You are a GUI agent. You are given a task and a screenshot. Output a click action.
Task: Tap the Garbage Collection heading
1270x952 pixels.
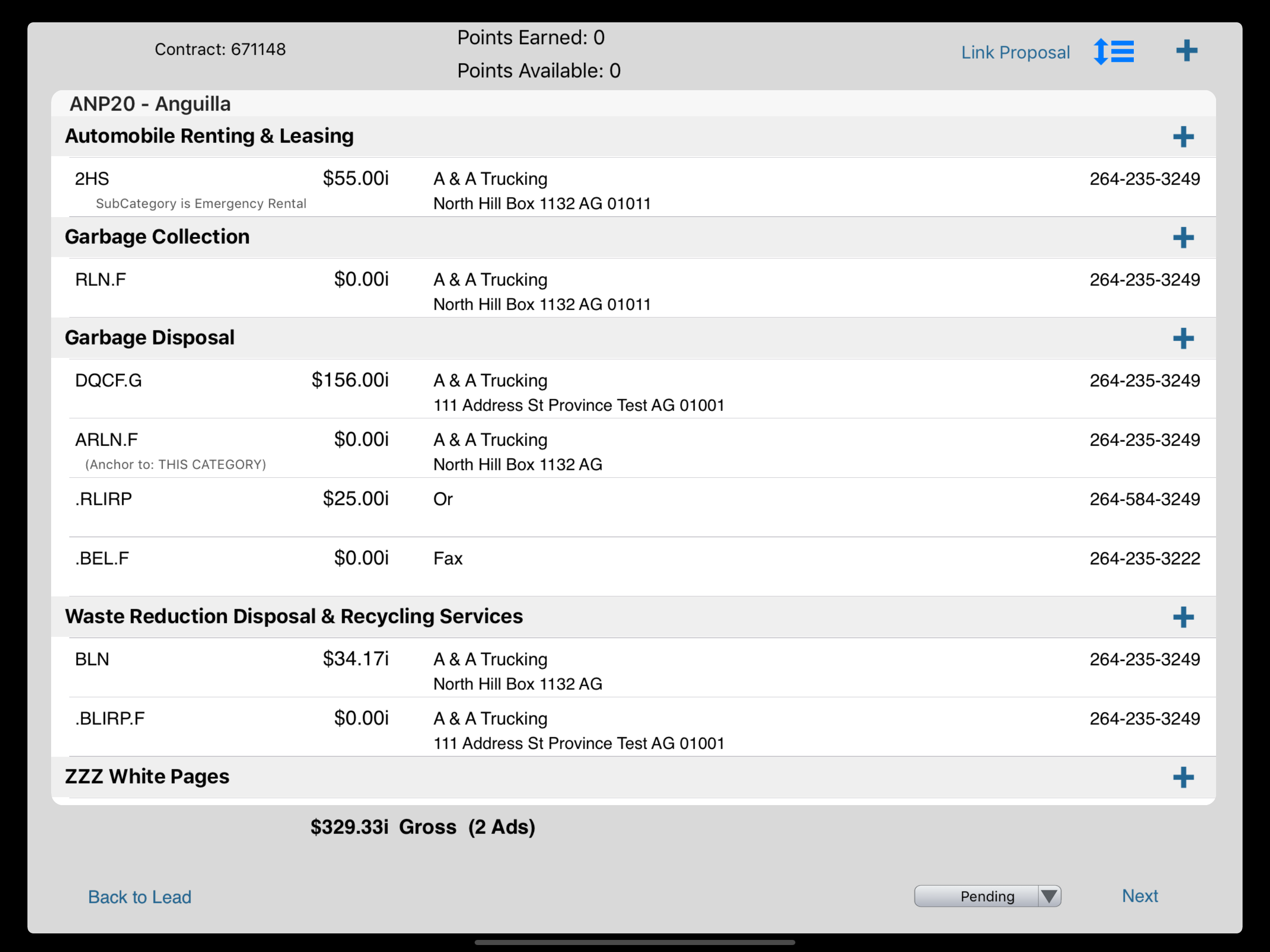click(x=157, y=237)
